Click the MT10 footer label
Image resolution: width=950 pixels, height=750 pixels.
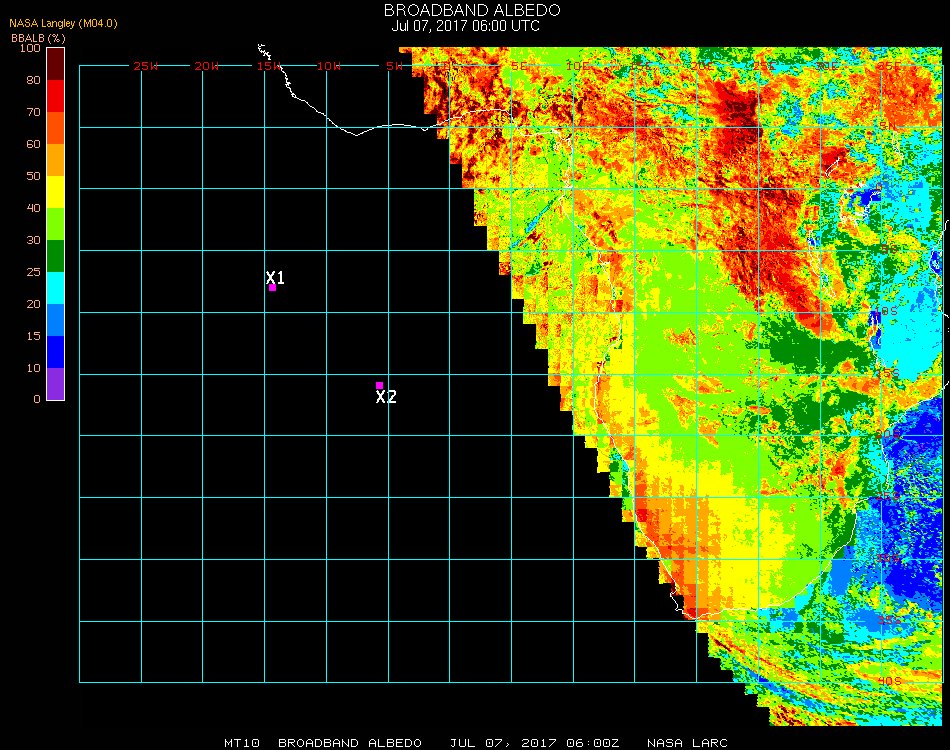242,743
